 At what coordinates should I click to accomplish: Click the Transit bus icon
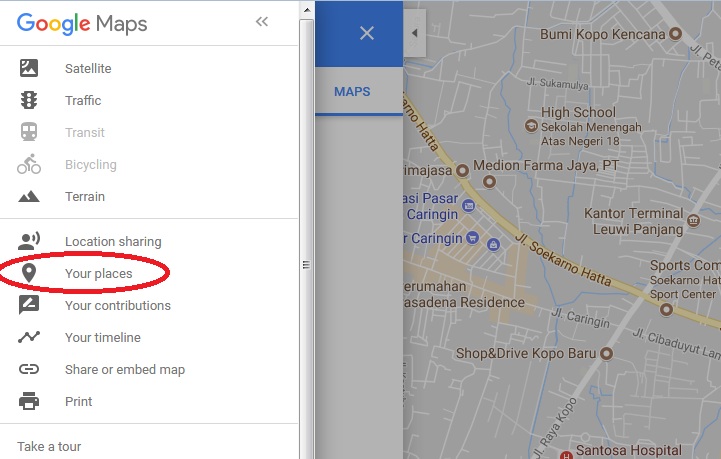click(x=29, y=132)
